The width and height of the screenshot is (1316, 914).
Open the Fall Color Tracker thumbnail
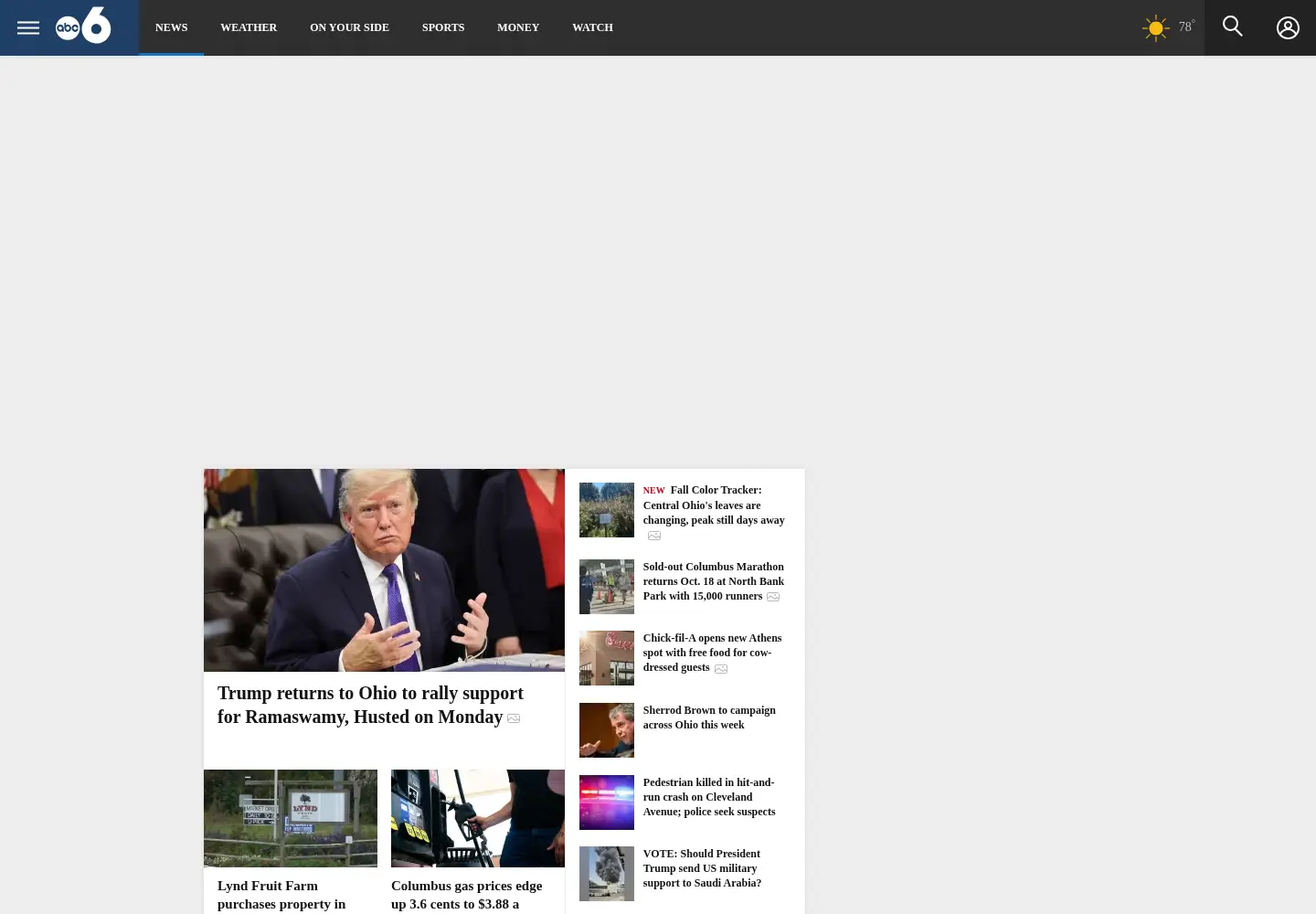(606, 510)
